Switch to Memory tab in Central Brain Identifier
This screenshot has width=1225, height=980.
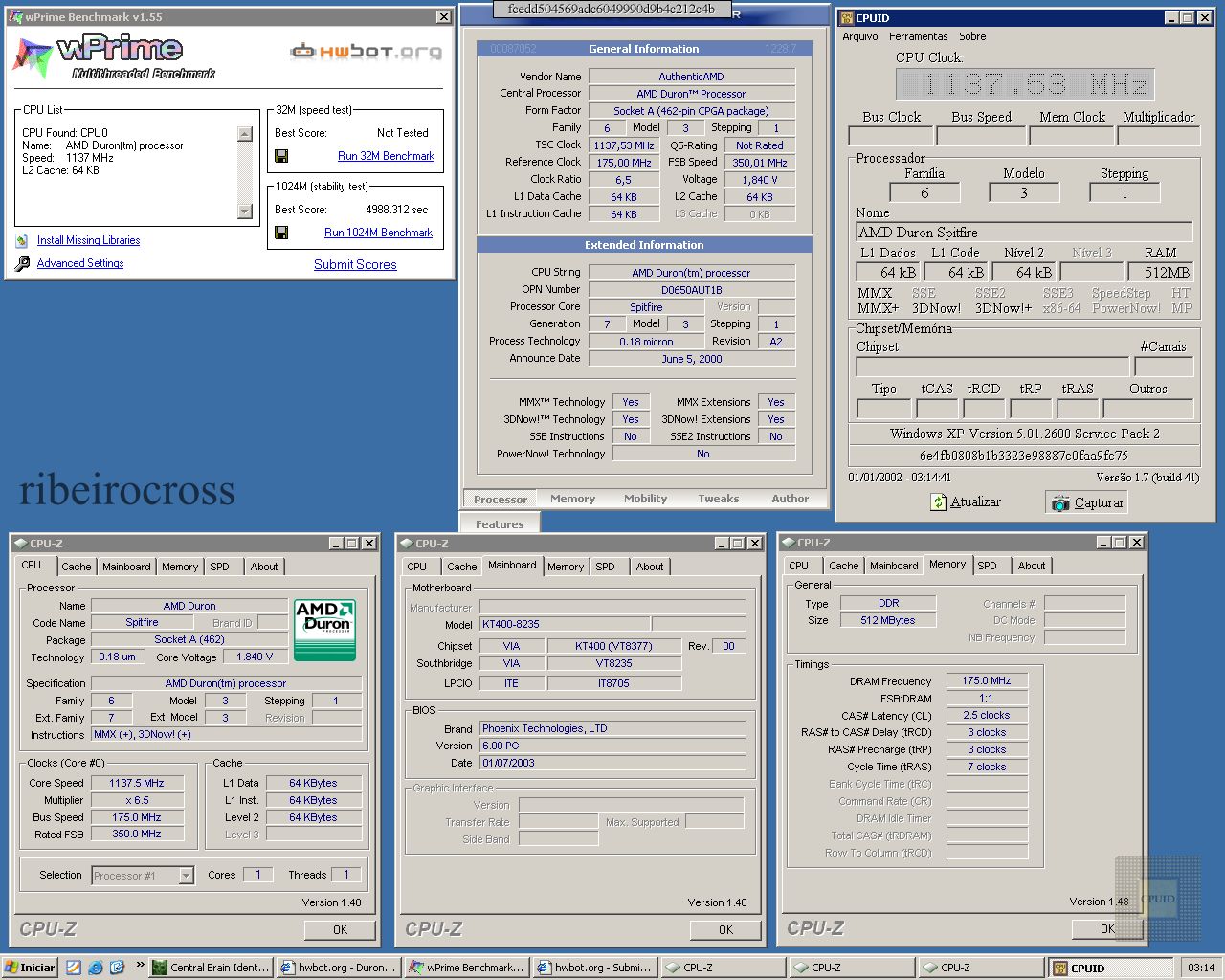pos(572,499)
